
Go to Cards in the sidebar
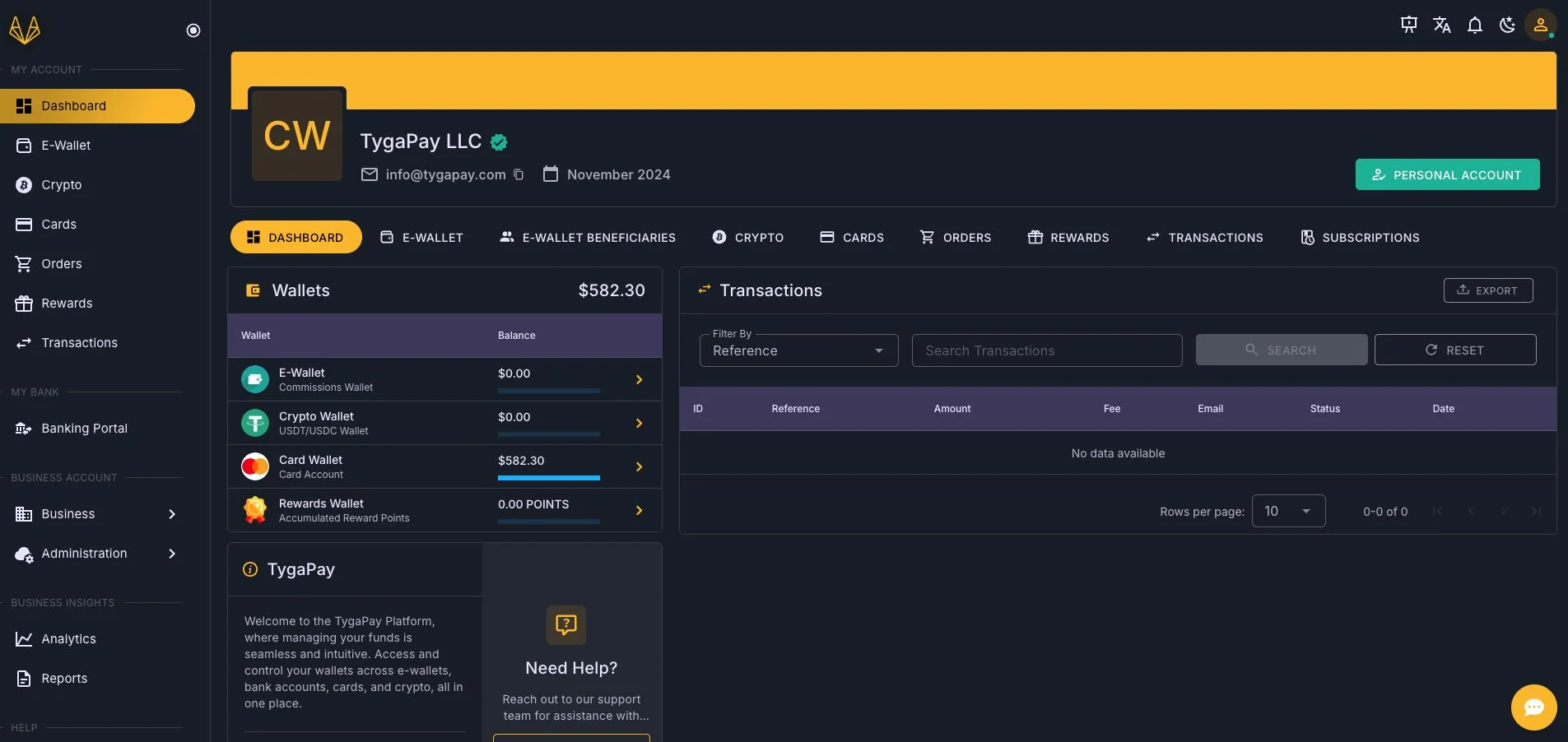(97, 225)
